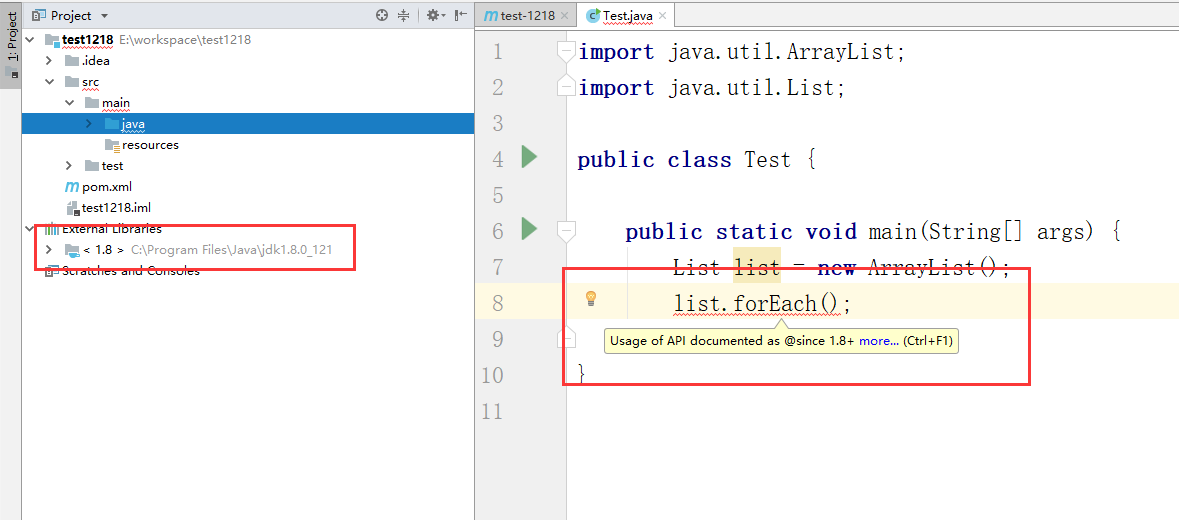The width and height of the screenshot is (1179, 520).
Task: Click the Maven icon beside pom.xml
Action: [x=72, y=187]
